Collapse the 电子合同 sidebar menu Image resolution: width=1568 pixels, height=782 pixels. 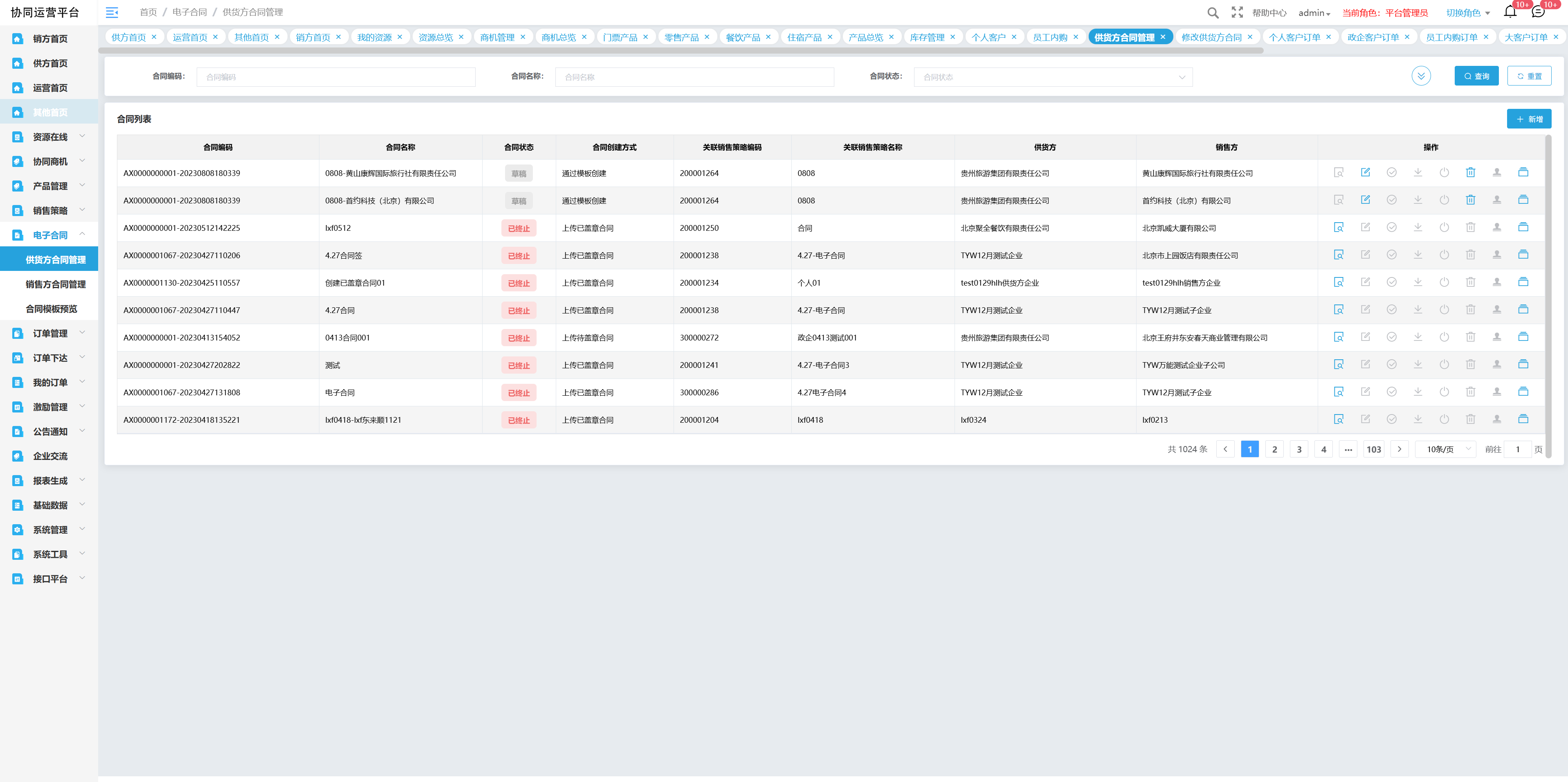[x=50, y=235]
